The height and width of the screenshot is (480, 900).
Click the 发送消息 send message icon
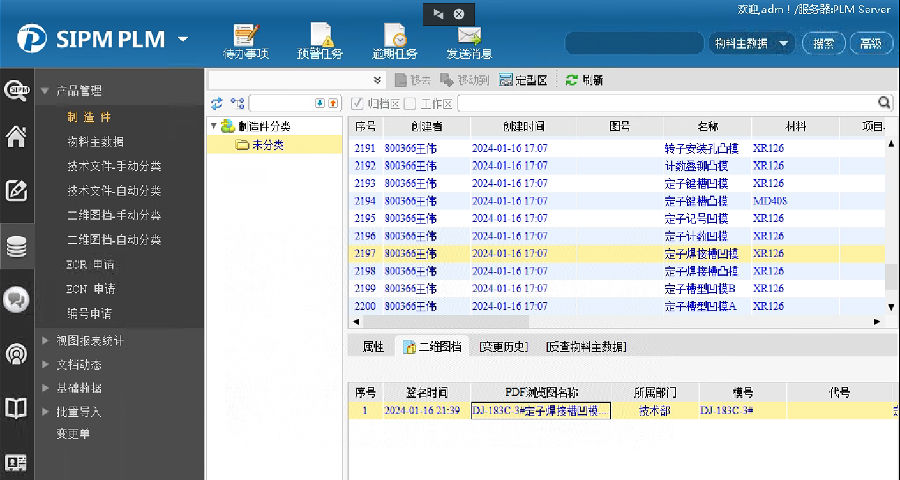[x=469, y=36]
